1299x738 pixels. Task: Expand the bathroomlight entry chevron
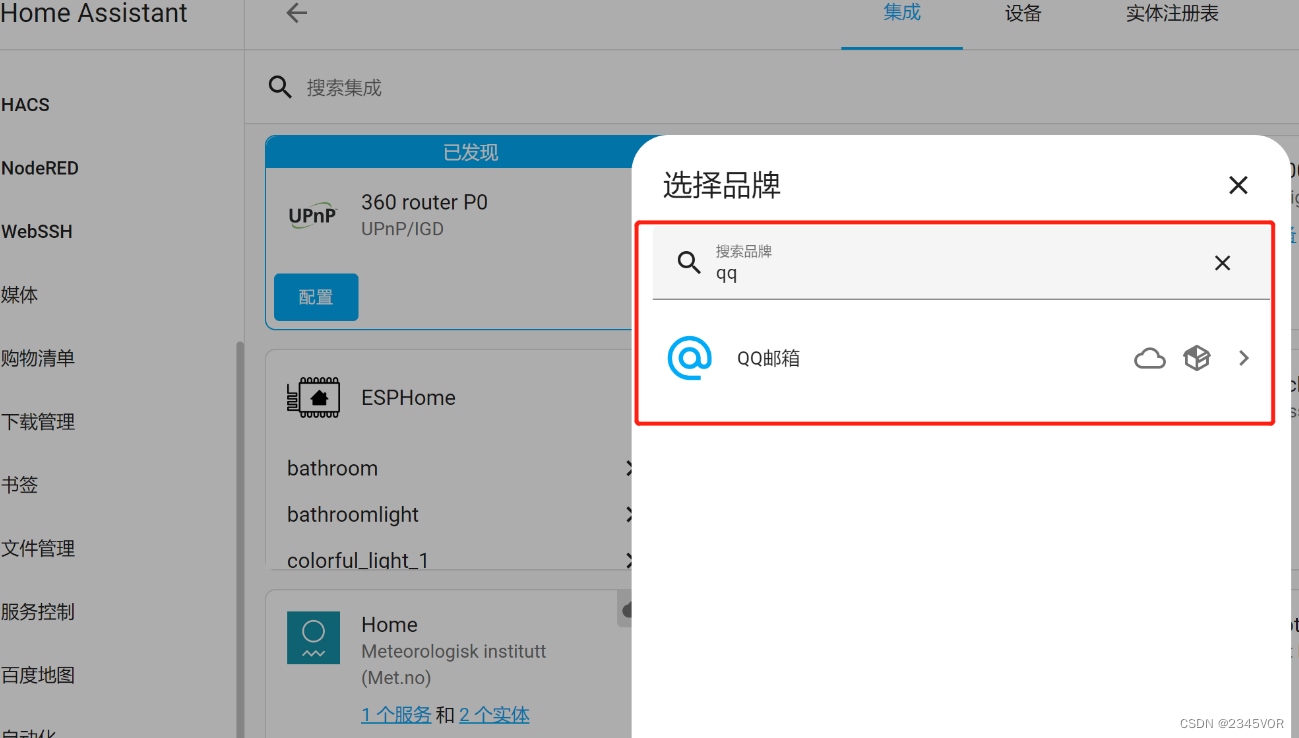point(629,514)
